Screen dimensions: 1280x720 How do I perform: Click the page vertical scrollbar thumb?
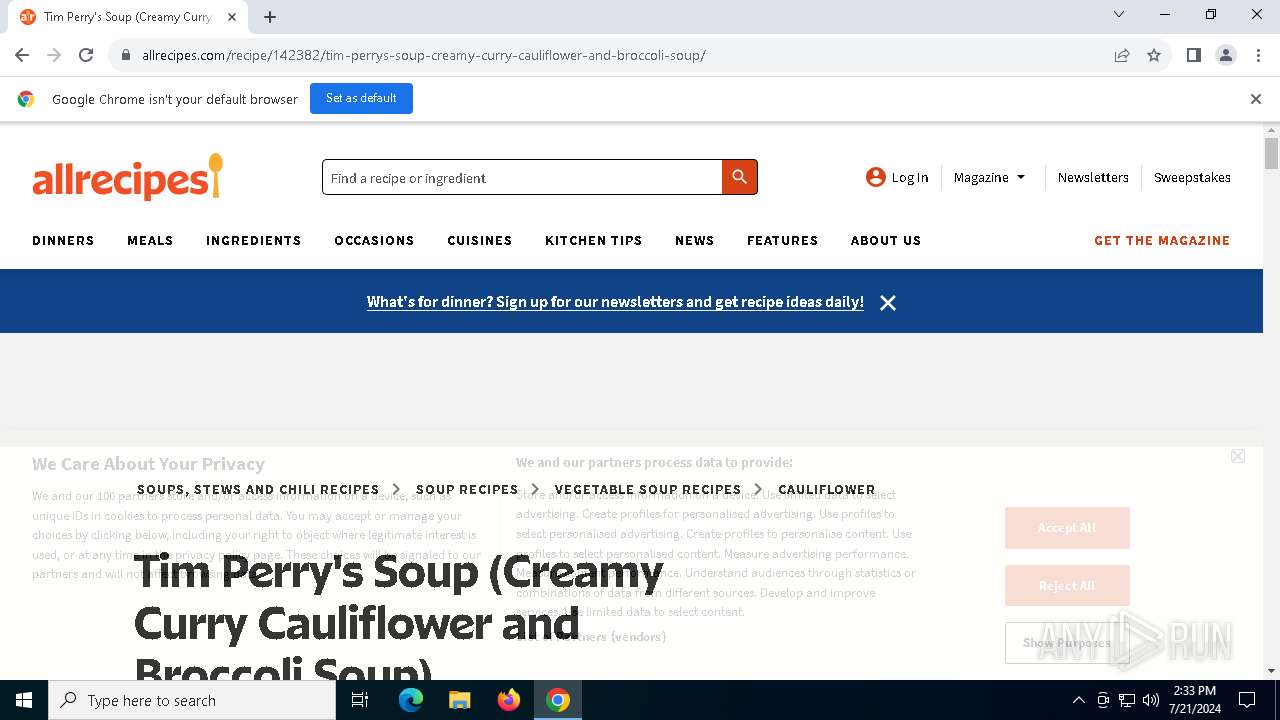[x=1271, y=153]
